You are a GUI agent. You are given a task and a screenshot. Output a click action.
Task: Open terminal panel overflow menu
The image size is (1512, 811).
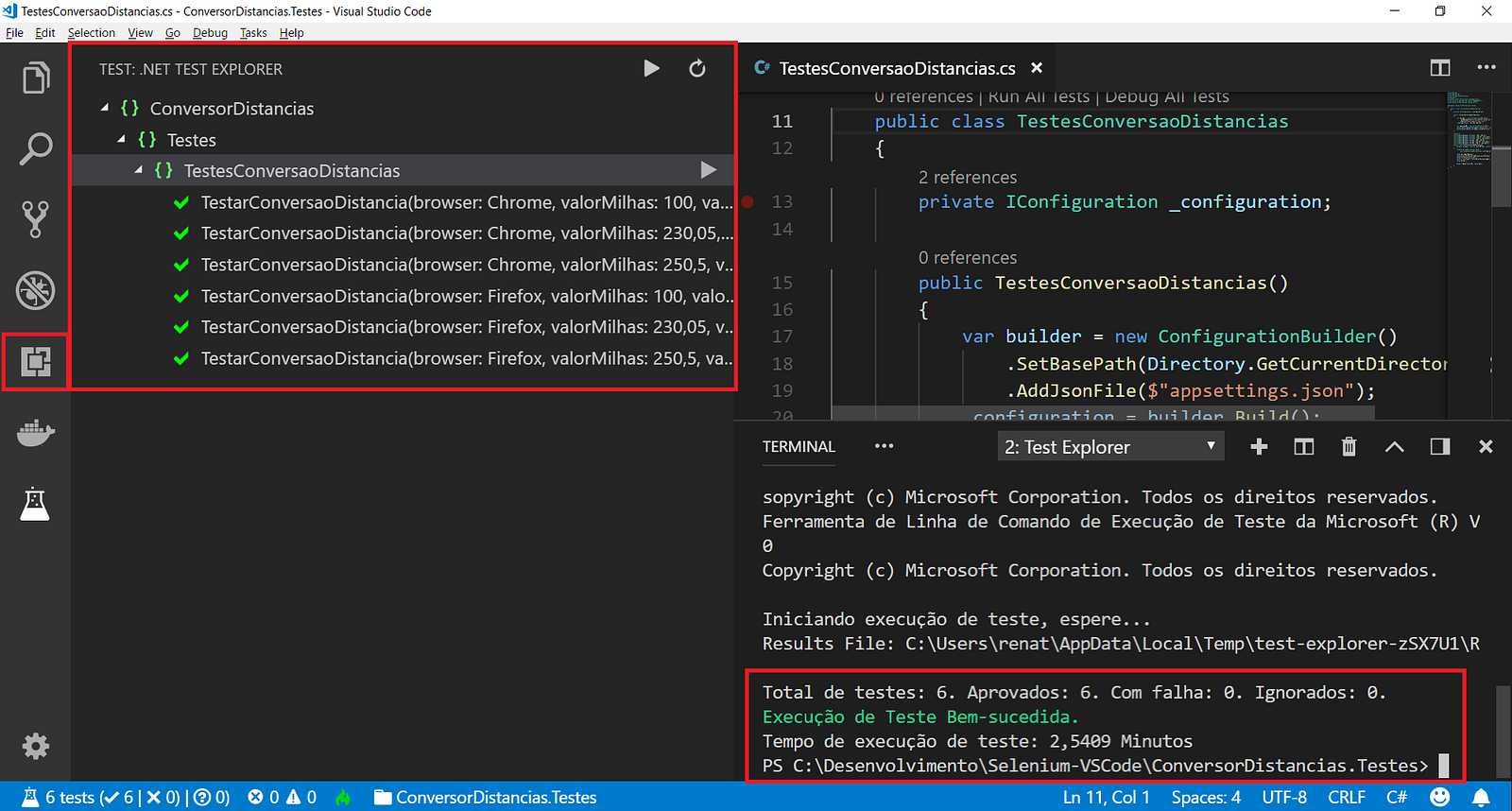[884, 446]
